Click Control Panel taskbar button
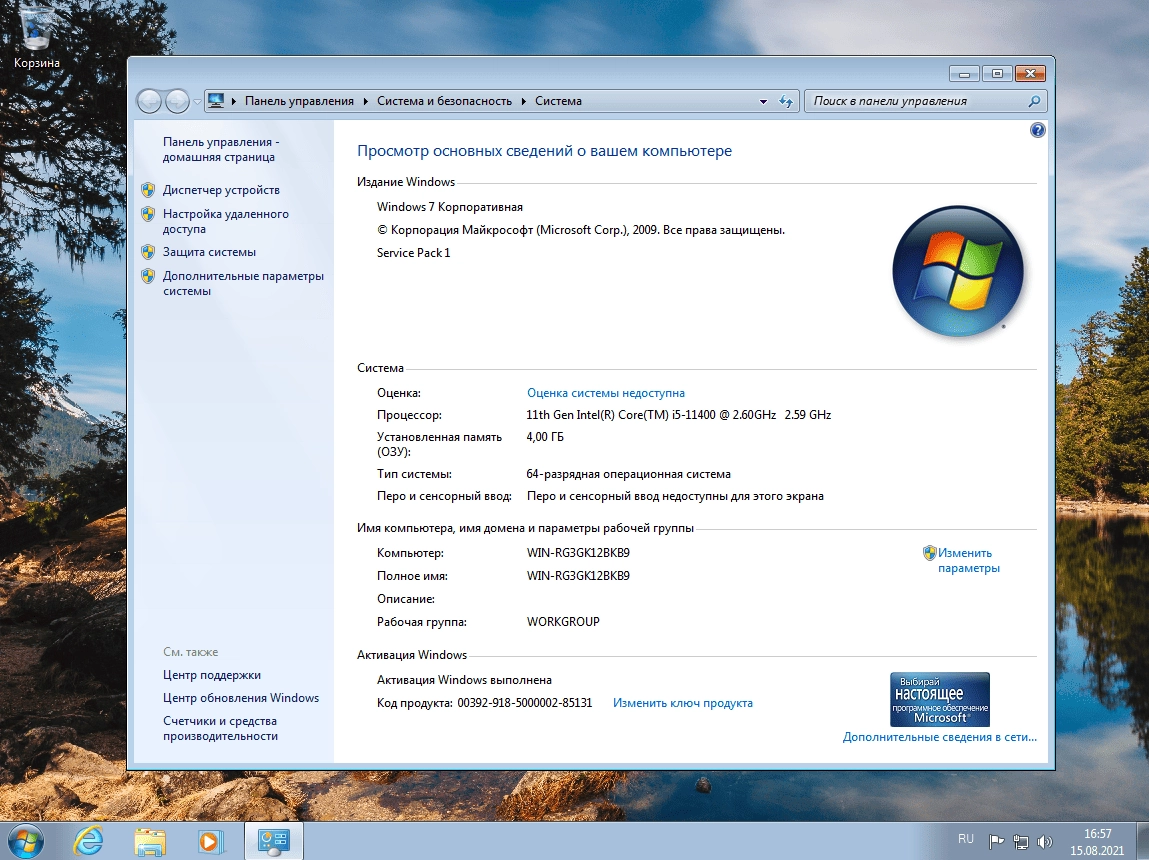 (x=273, y=841)
